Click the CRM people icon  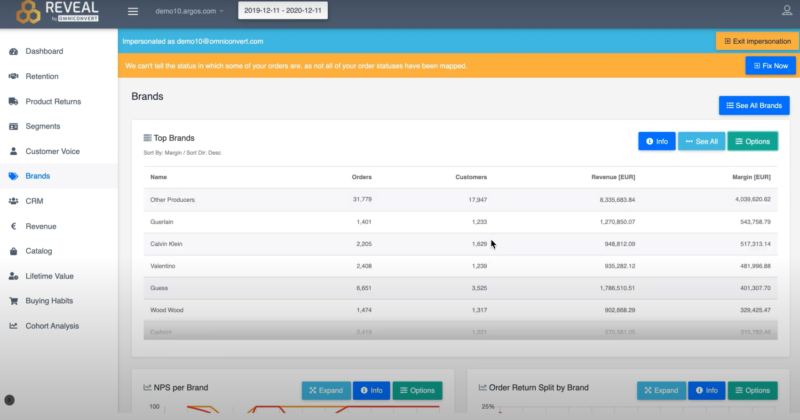(x=13, y=201)
